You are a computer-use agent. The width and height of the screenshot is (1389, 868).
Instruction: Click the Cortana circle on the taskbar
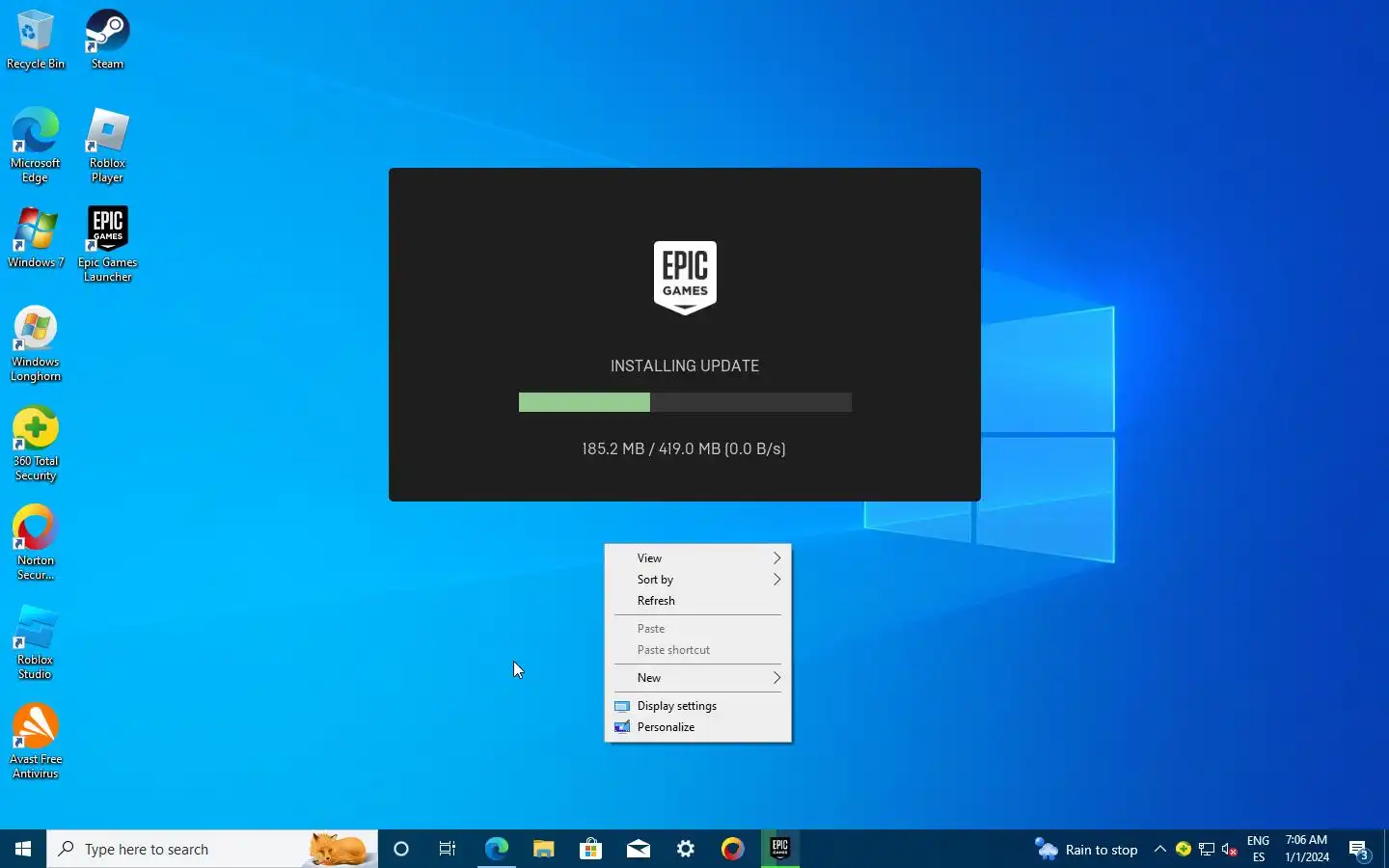pyautogui.click(x=401, y=849)
